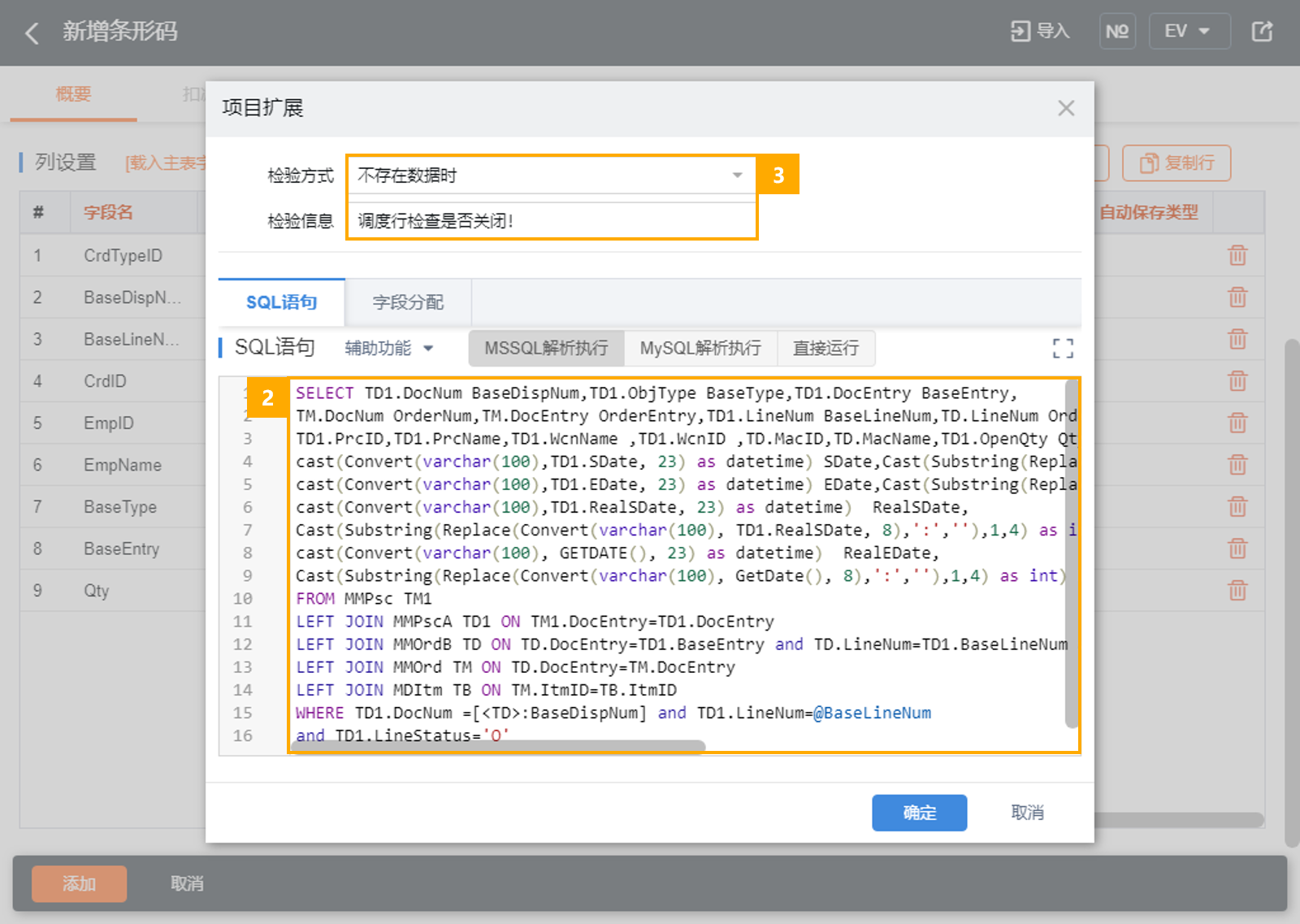Click the 检验信息 input field

pyautogui.click(x=551, y=220)
